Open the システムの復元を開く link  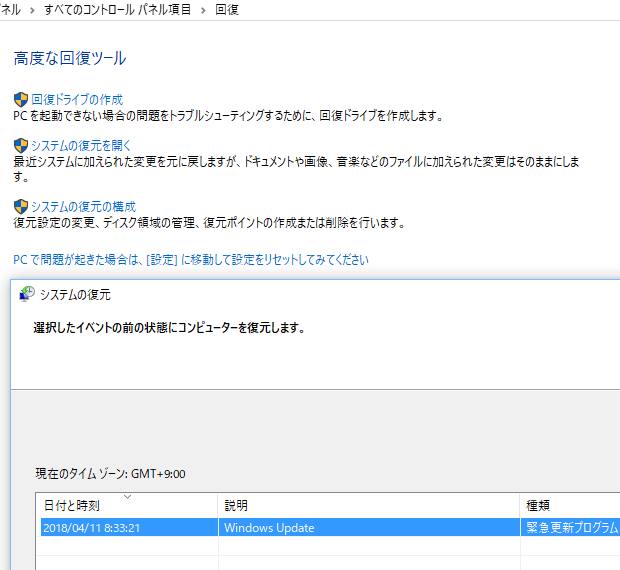[x=81, y=145]
